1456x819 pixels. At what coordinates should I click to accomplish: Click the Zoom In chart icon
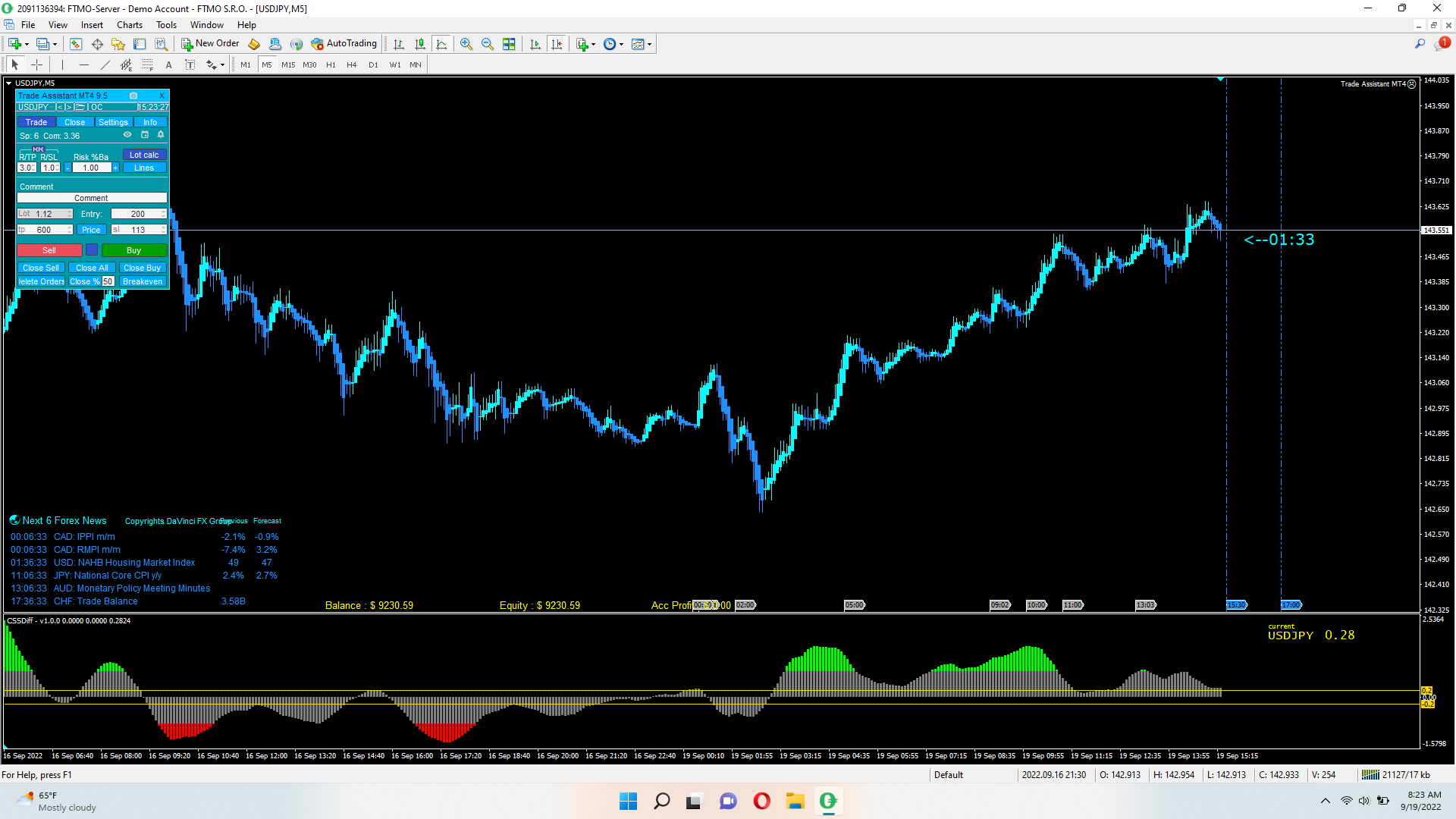466,44
